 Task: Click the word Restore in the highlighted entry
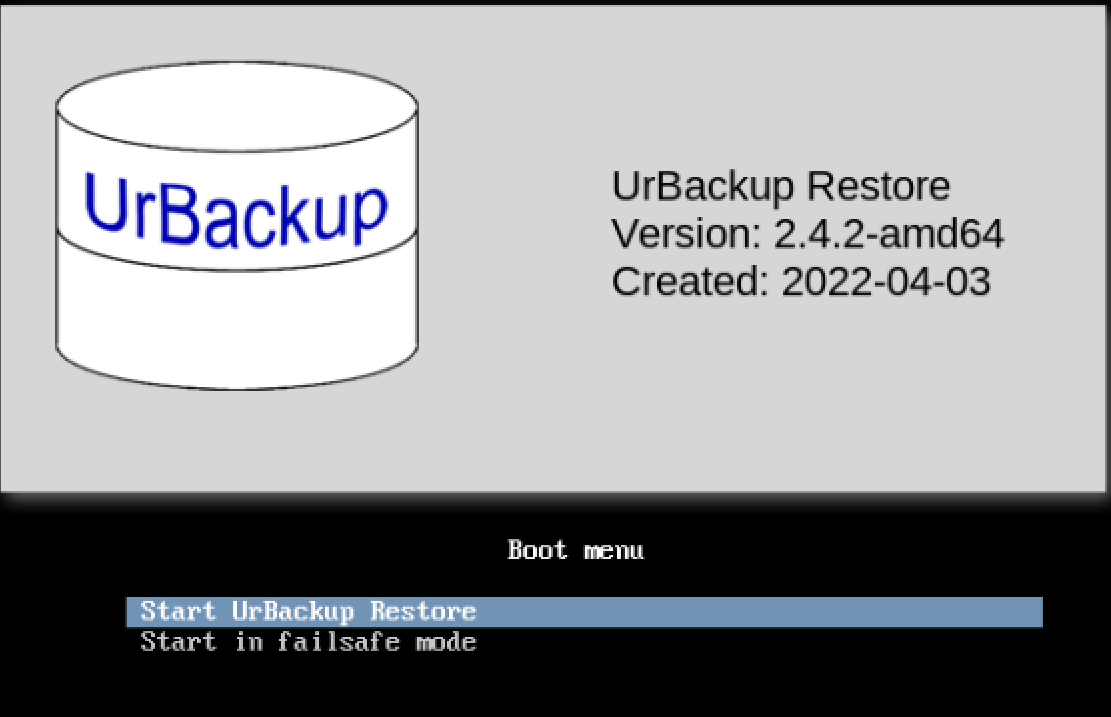click(x=423, y=611)
